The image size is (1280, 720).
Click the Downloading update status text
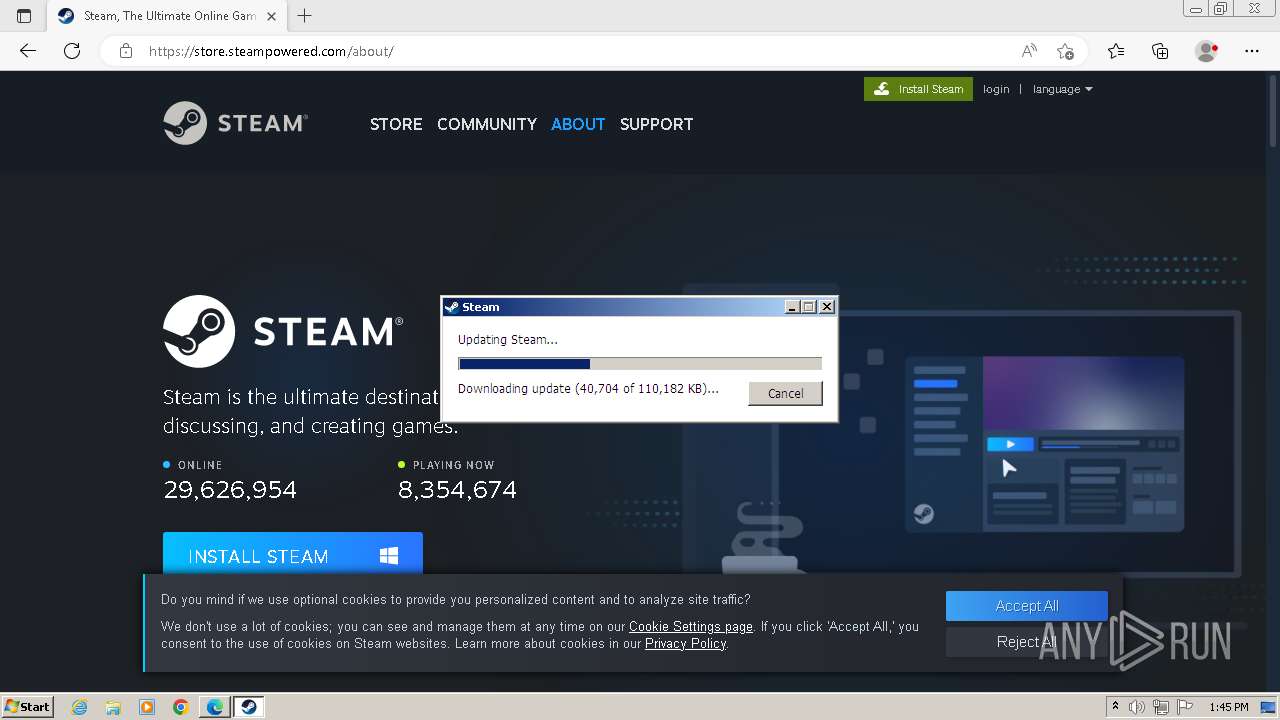coord(588,389)
